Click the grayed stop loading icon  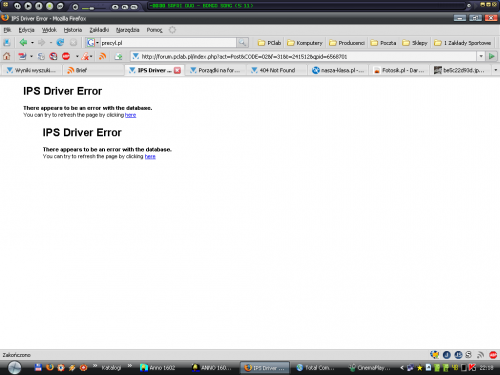[x=73, y=43]
